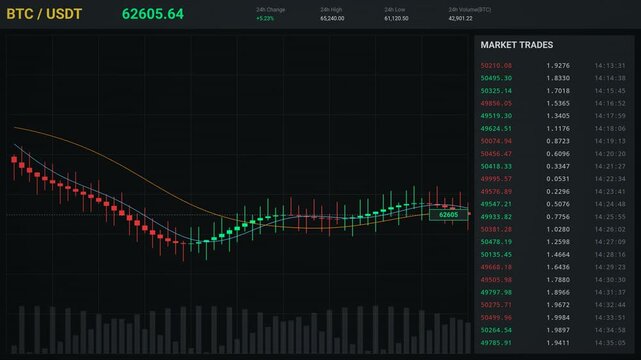Click the MARKET TRADES panel heading
The width and height of the screenshot is (641, 360).
(517, 45)
